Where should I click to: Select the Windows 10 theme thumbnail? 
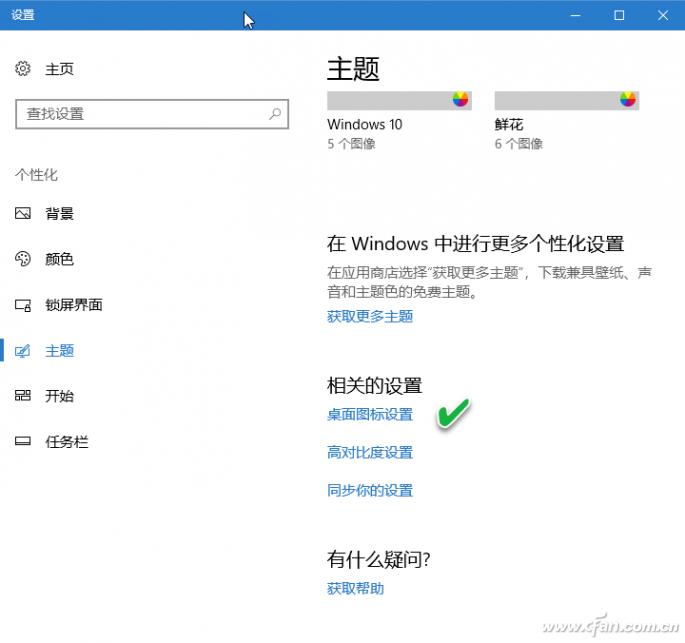click(x=399, y=100)
